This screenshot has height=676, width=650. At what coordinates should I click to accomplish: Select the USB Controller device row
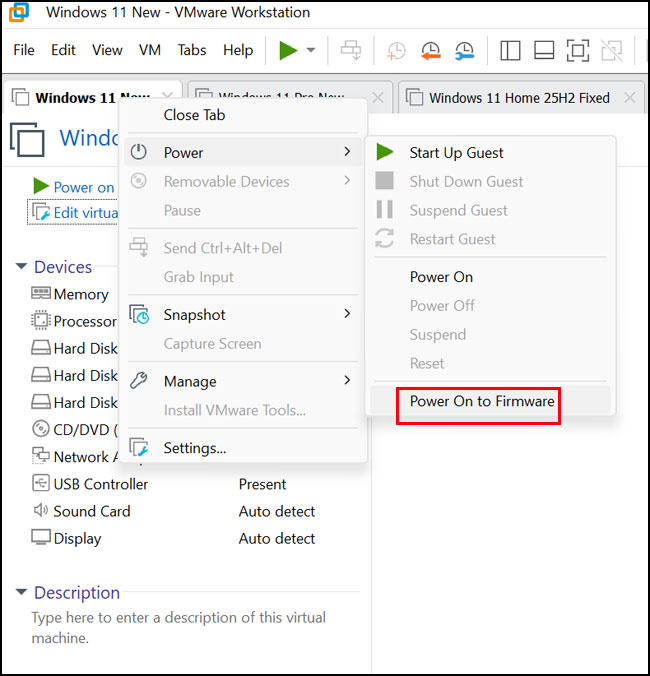(172, 484)
